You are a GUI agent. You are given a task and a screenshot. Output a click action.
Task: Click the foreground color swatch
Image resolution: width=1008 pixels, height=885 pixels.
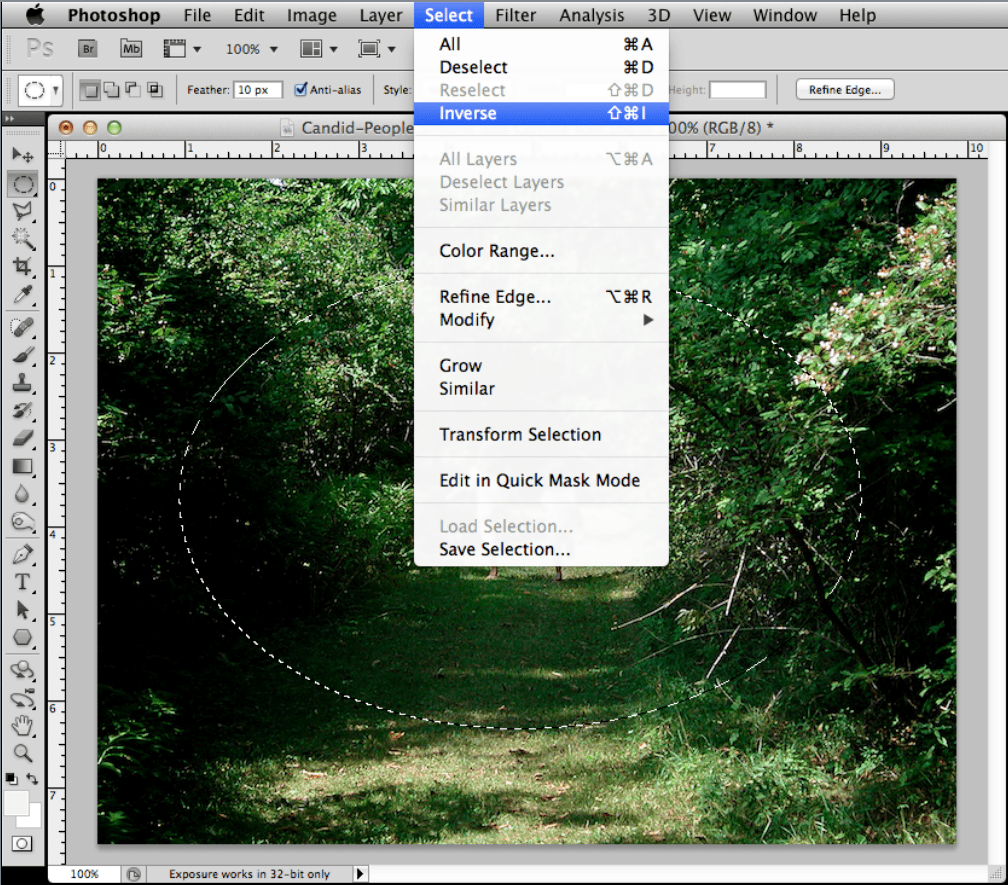16,802
